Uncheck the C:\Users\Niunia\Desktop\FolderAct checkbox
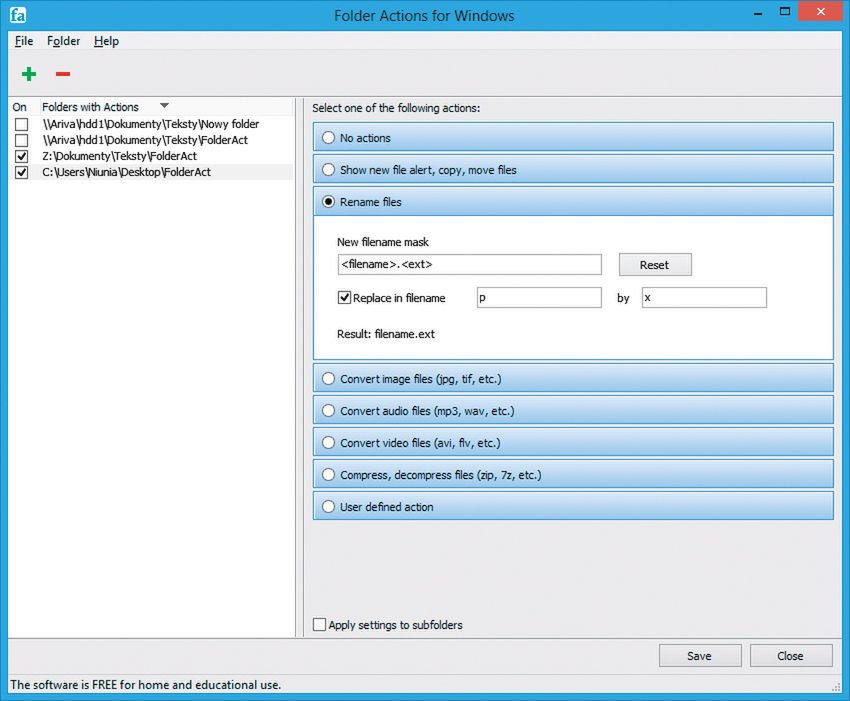The image size is (850, 701). [x=21, y=172]
